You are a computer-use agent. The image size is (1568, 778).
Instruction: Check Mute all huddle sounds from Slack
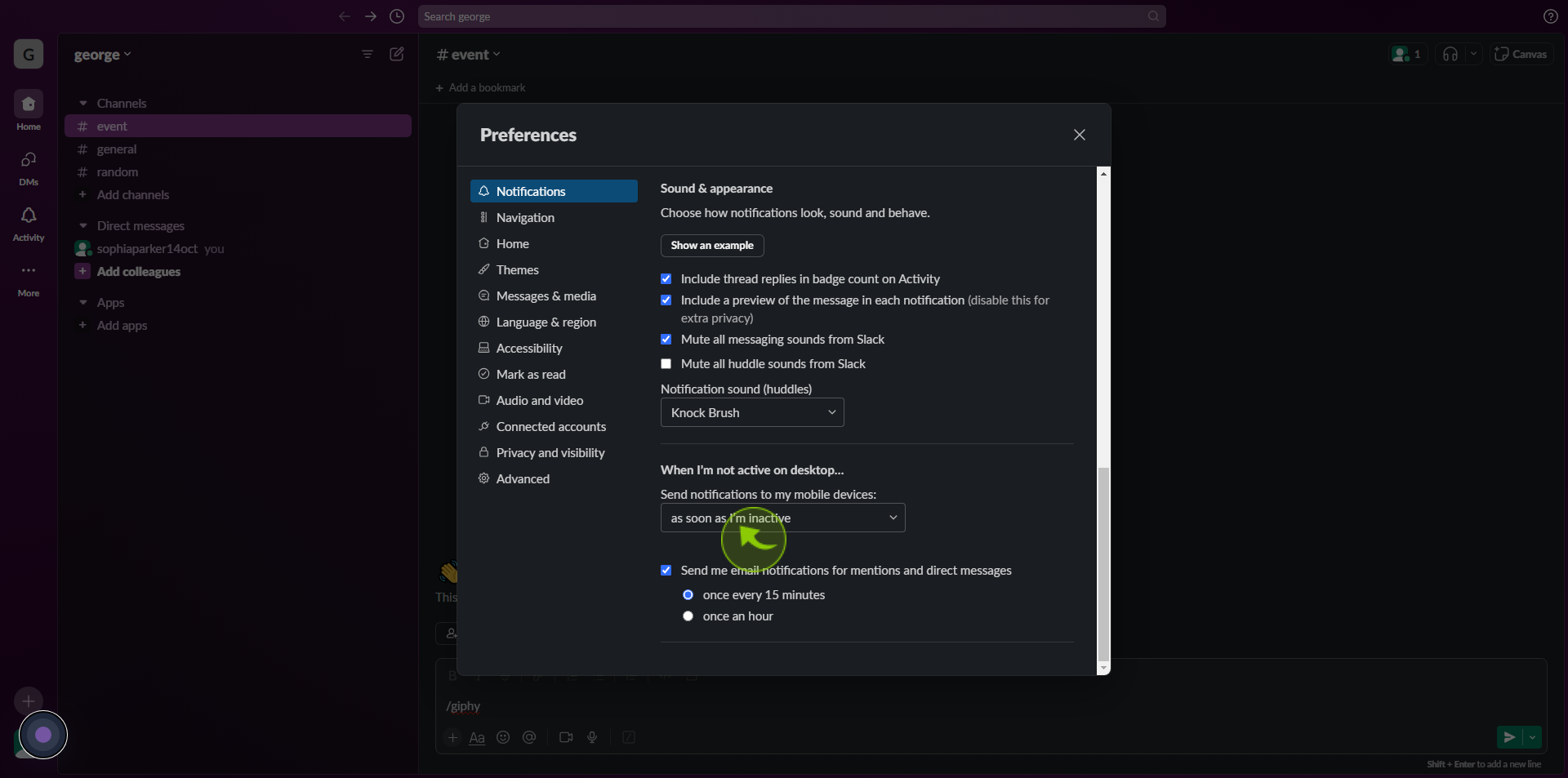(x=666, y=364)
